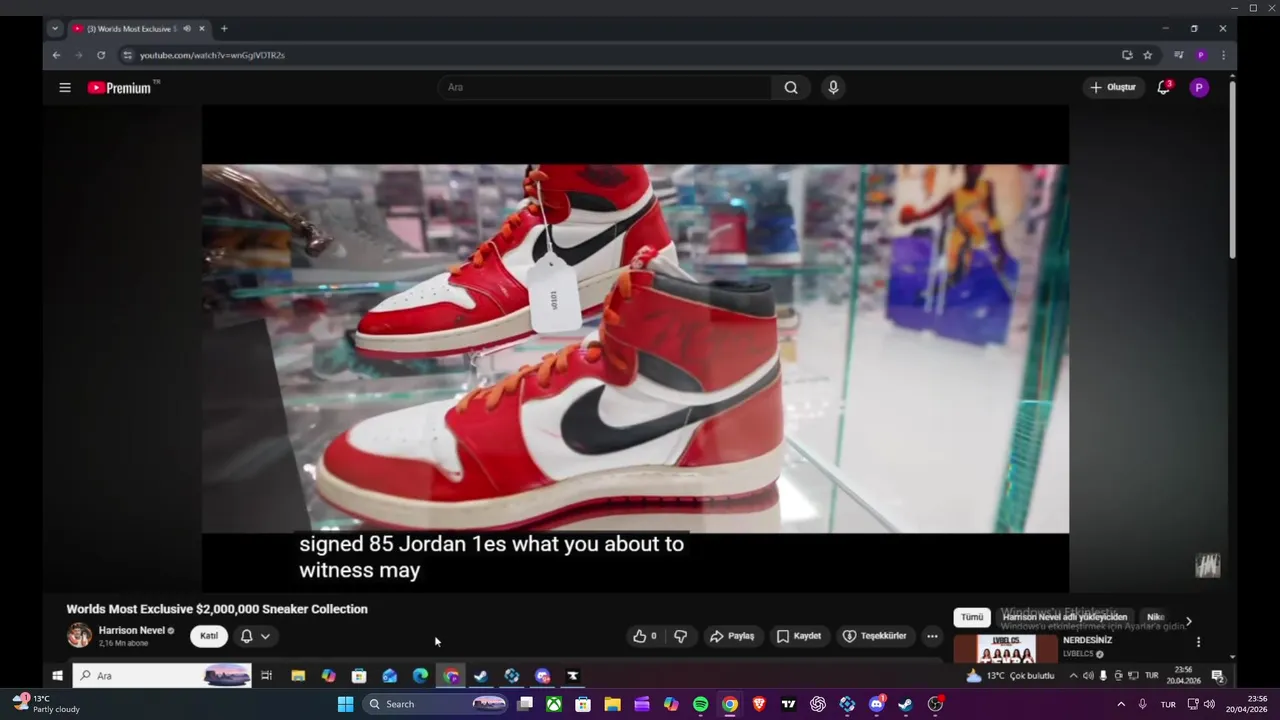Open Windows 10 notification center icon
The image size is (1280, 720).
[x=1217, y=676]
